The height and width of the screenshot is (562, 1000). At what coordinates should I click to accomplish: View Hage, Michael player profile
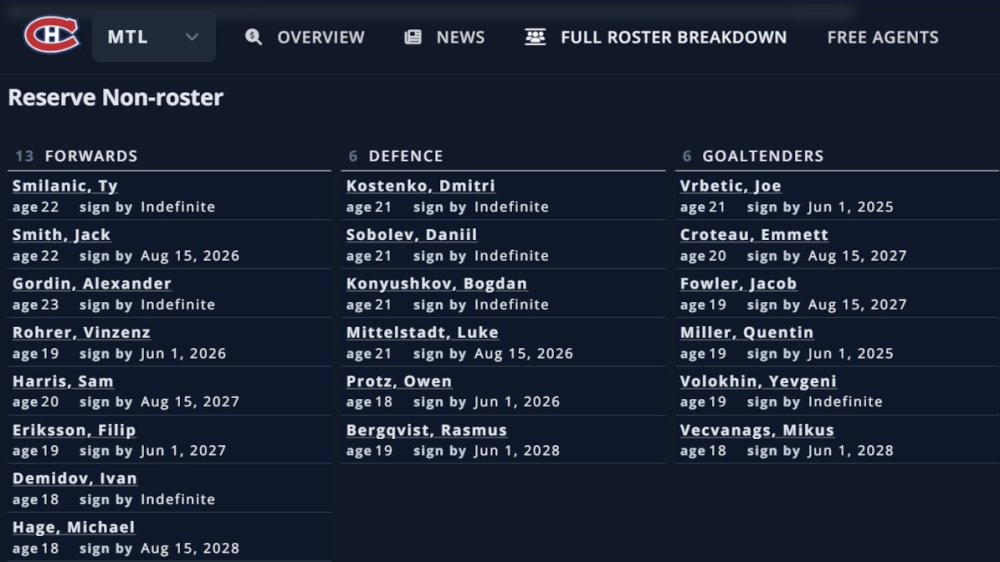point(73,528)
